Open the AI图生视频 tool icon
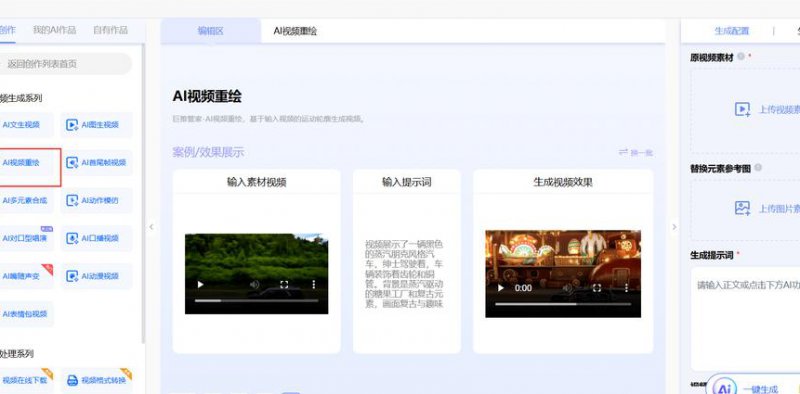This screenshot has width=800, height=394. point(72,125)
